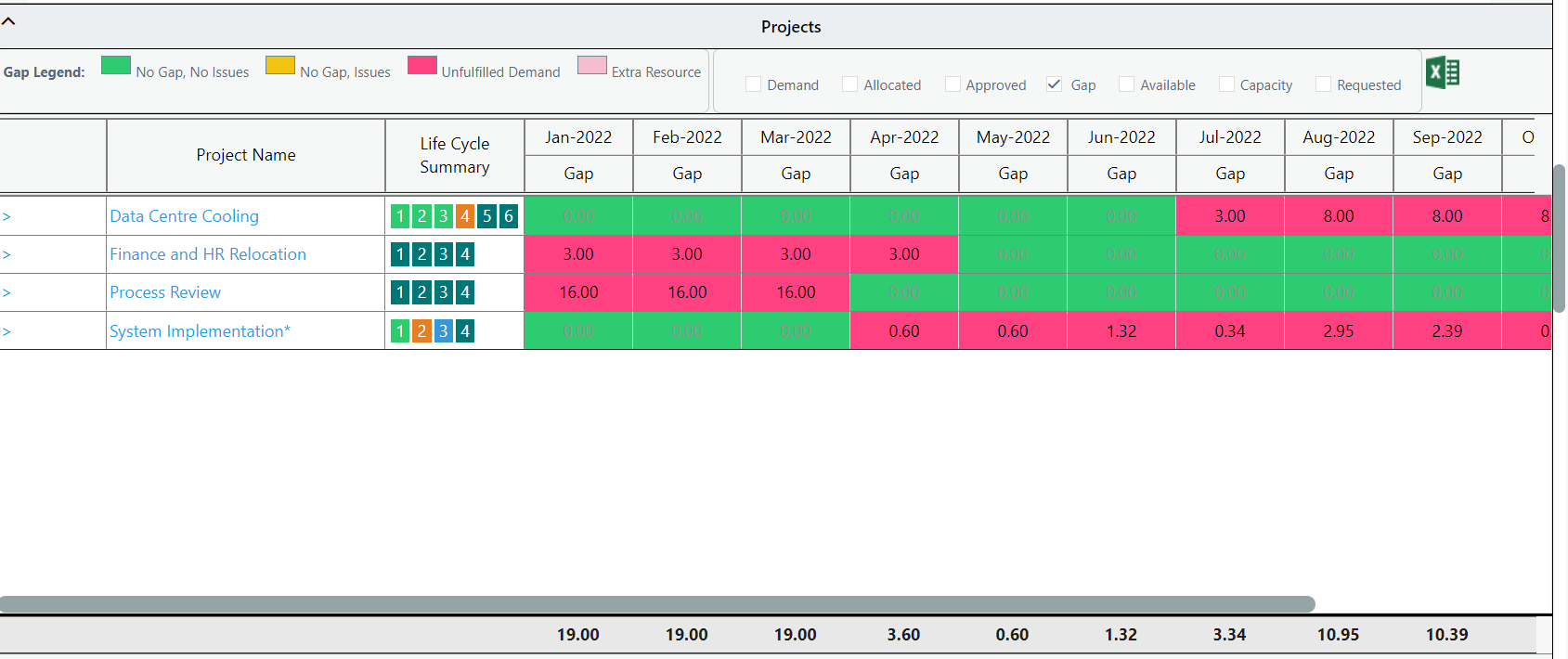Click the green No Gap, No Issues swatch
Screen dimensions: 1568x659
pos(116,65)
